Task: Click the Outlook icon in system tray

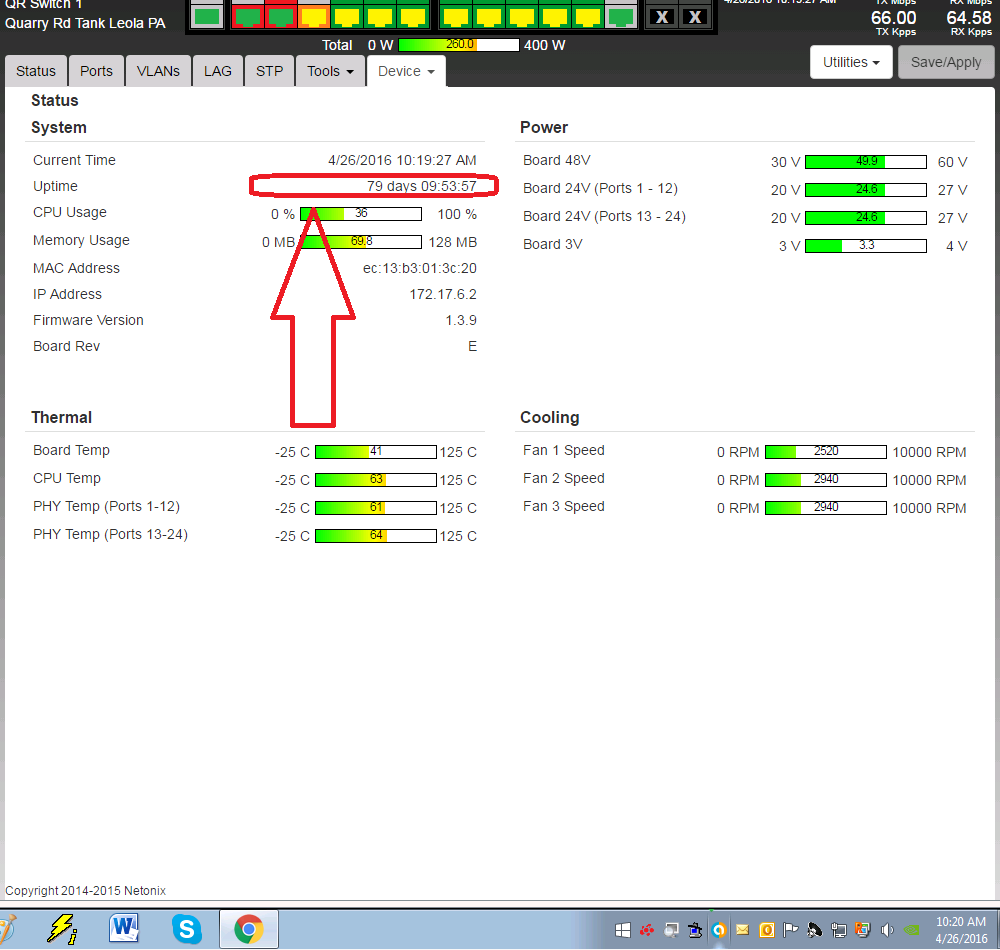Action: click(767, 930)
